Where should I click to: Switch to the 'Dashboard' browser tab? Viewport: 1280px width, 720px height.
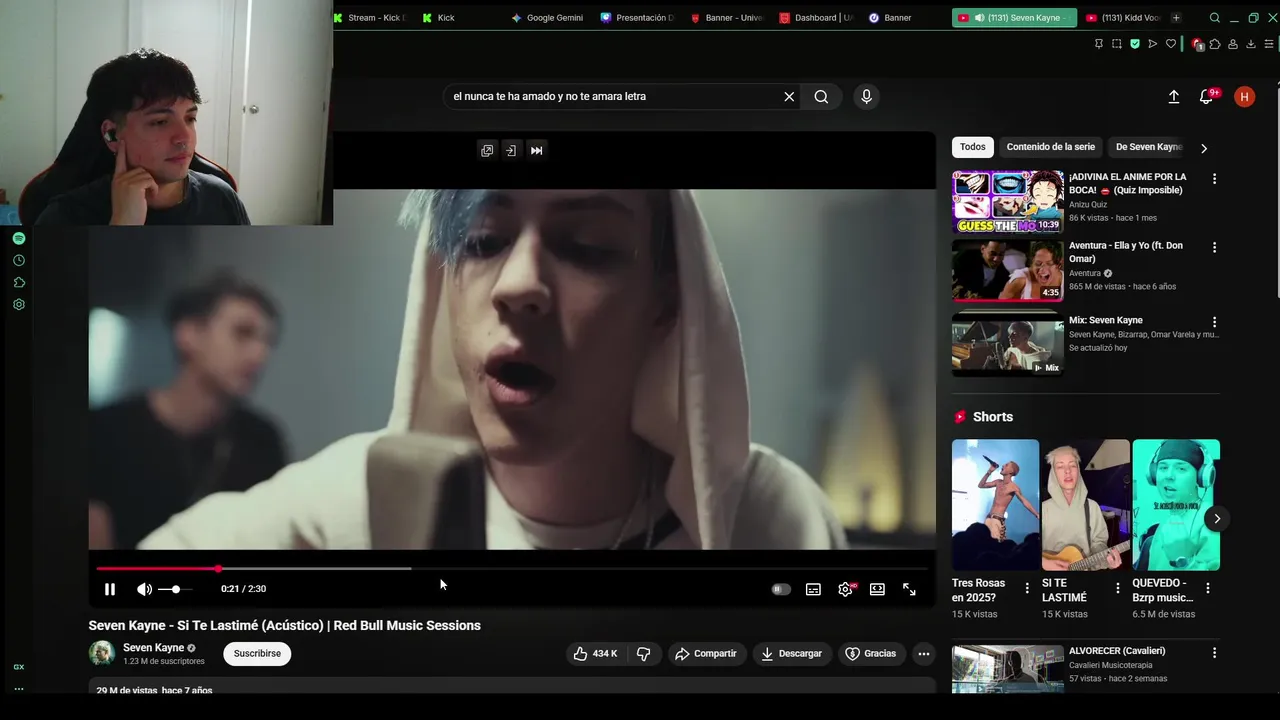[815, 18]
